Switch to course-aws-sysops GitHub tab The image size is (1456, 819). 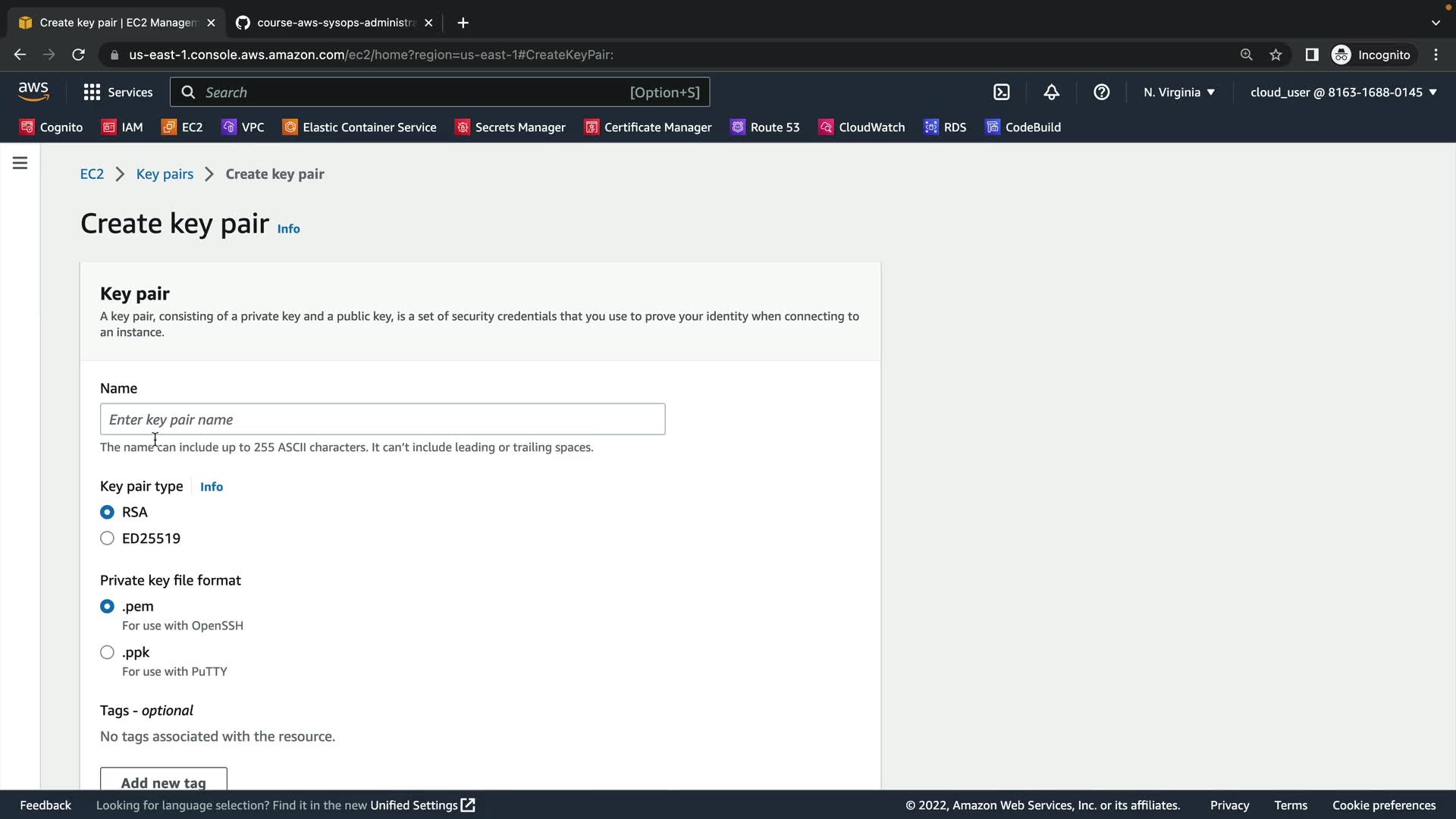pyautogui.click(x=334, y=23)
